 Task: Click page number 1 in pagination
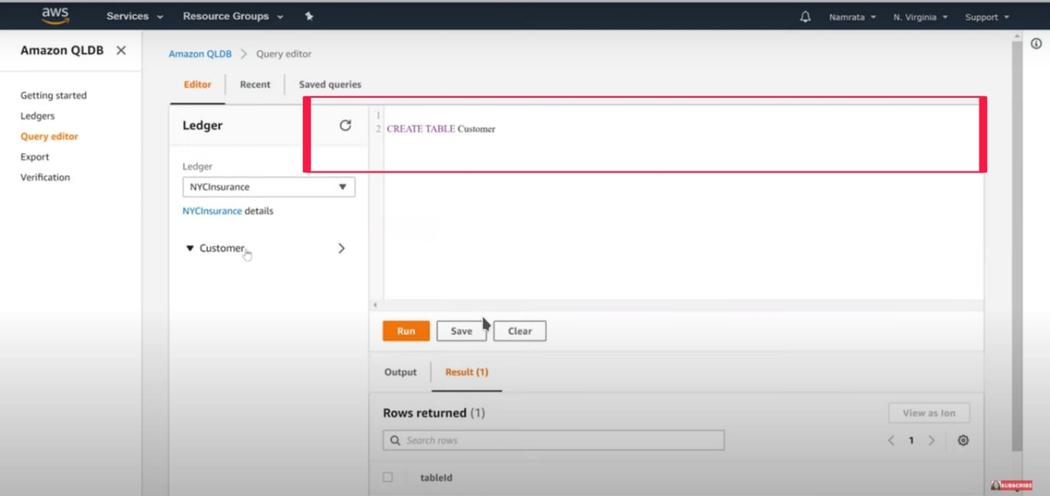pyautogui.click(x=911, y=440)
